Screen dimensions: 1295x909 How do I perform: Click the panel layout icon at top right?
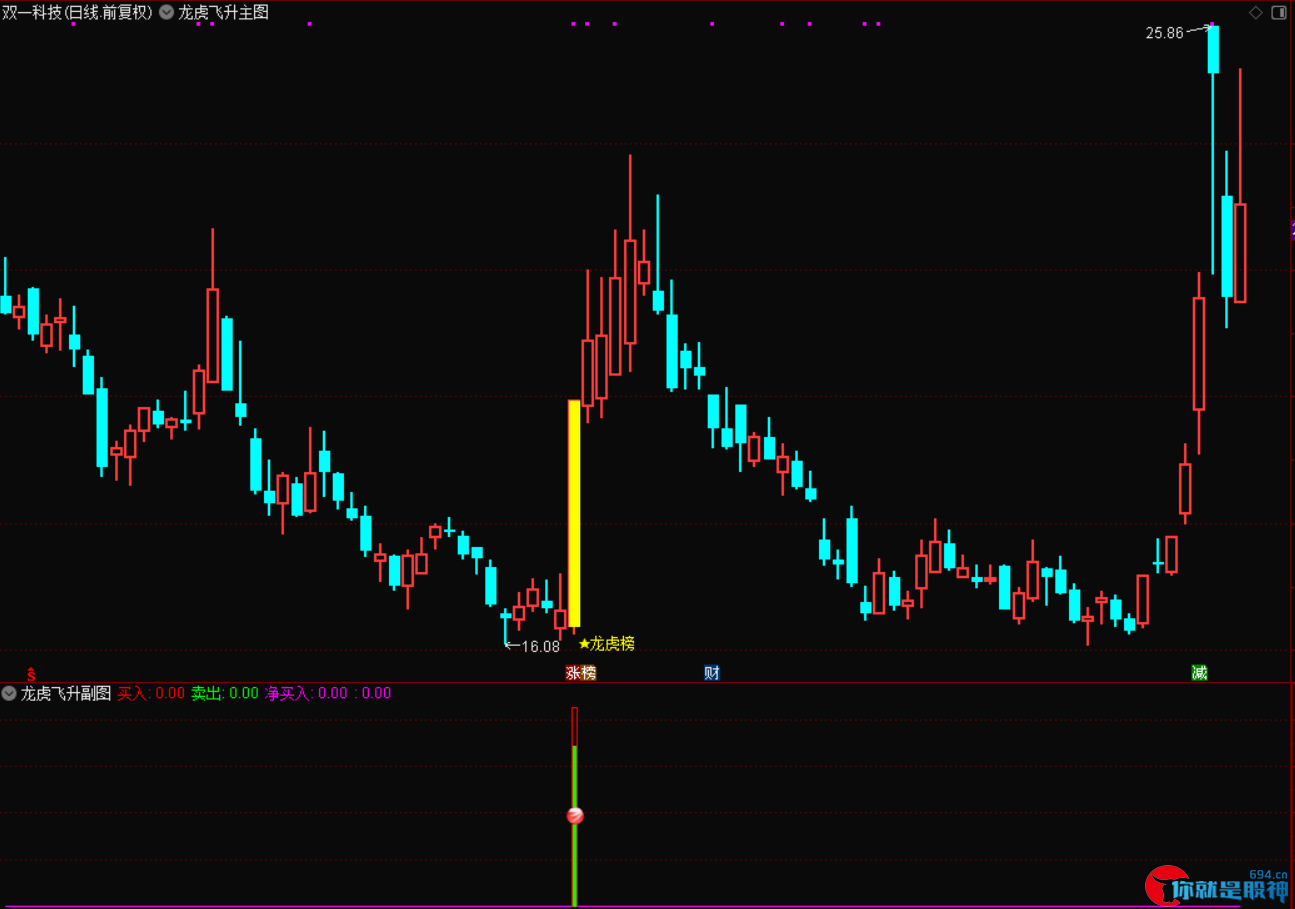(x=1279, y=12)
